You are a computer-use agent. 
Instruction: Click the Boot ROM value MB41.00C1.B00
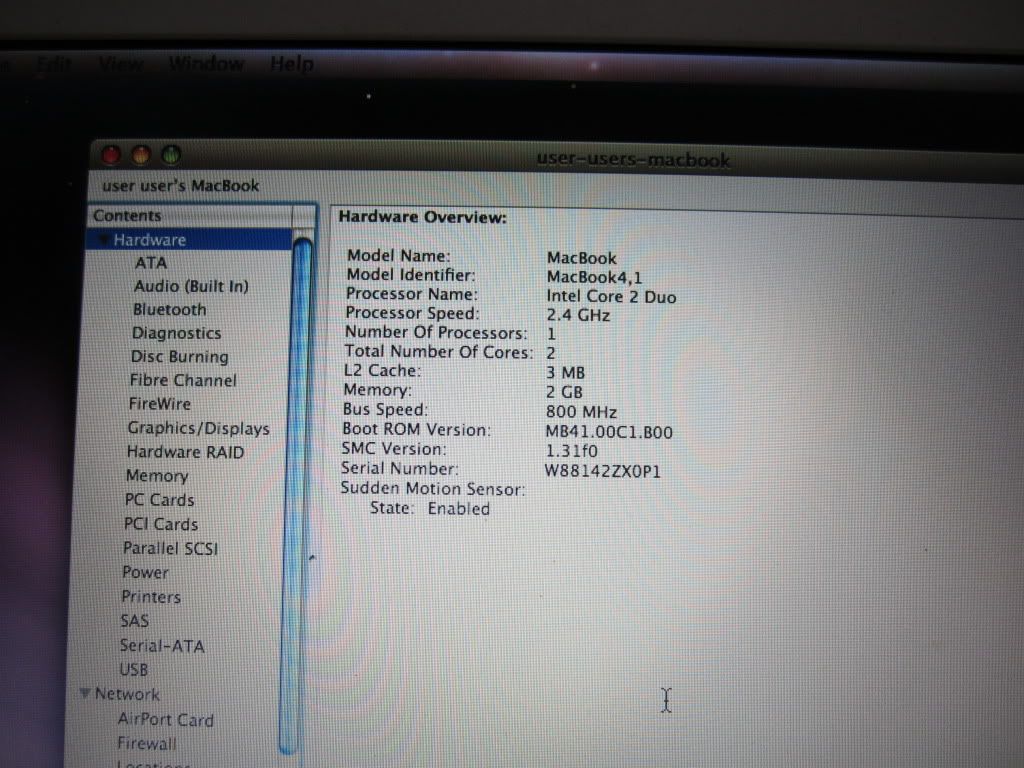pos(609,432)
